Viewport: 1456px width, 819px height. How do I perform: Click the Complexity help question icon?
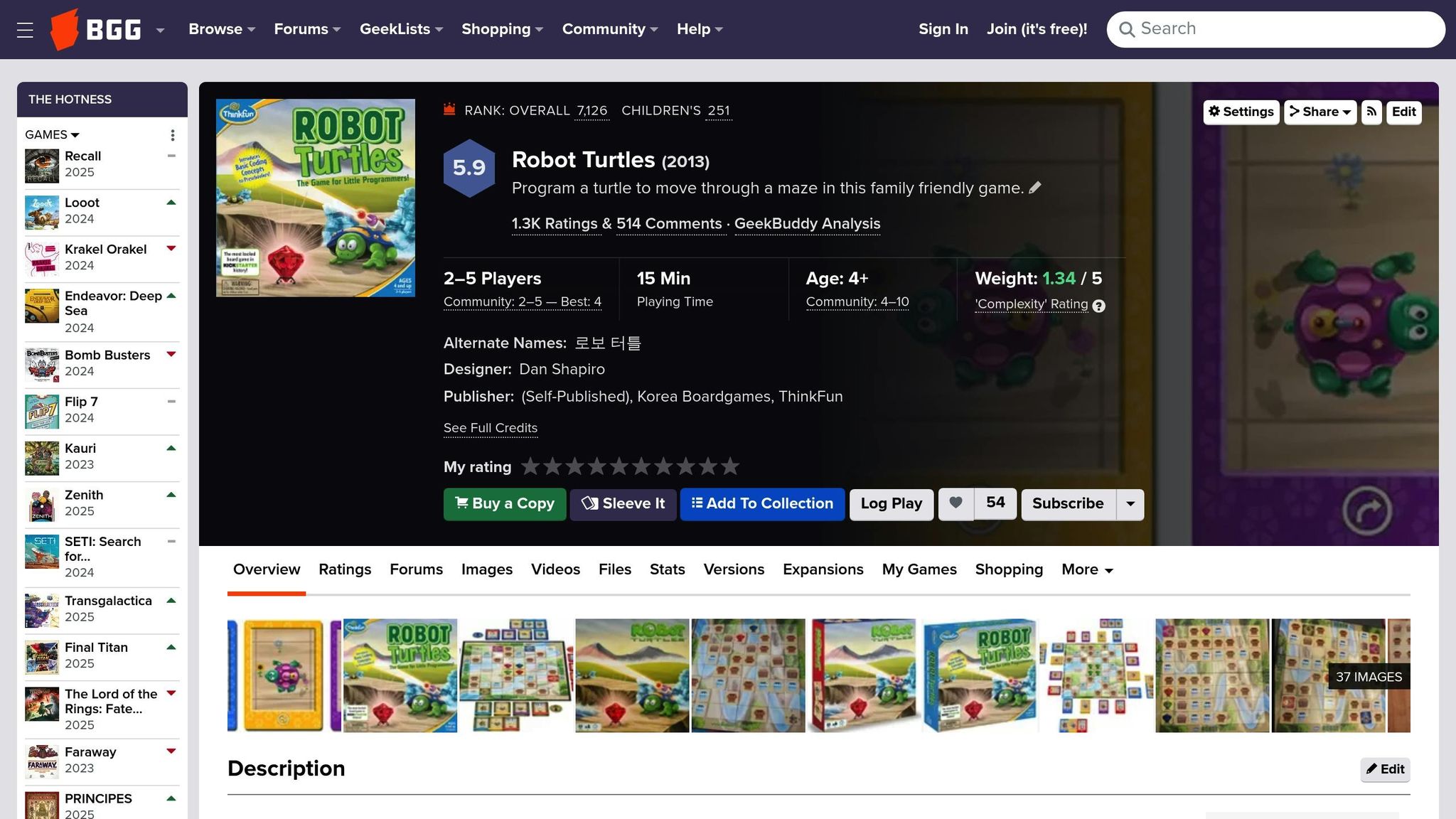tap(1099, 306)
